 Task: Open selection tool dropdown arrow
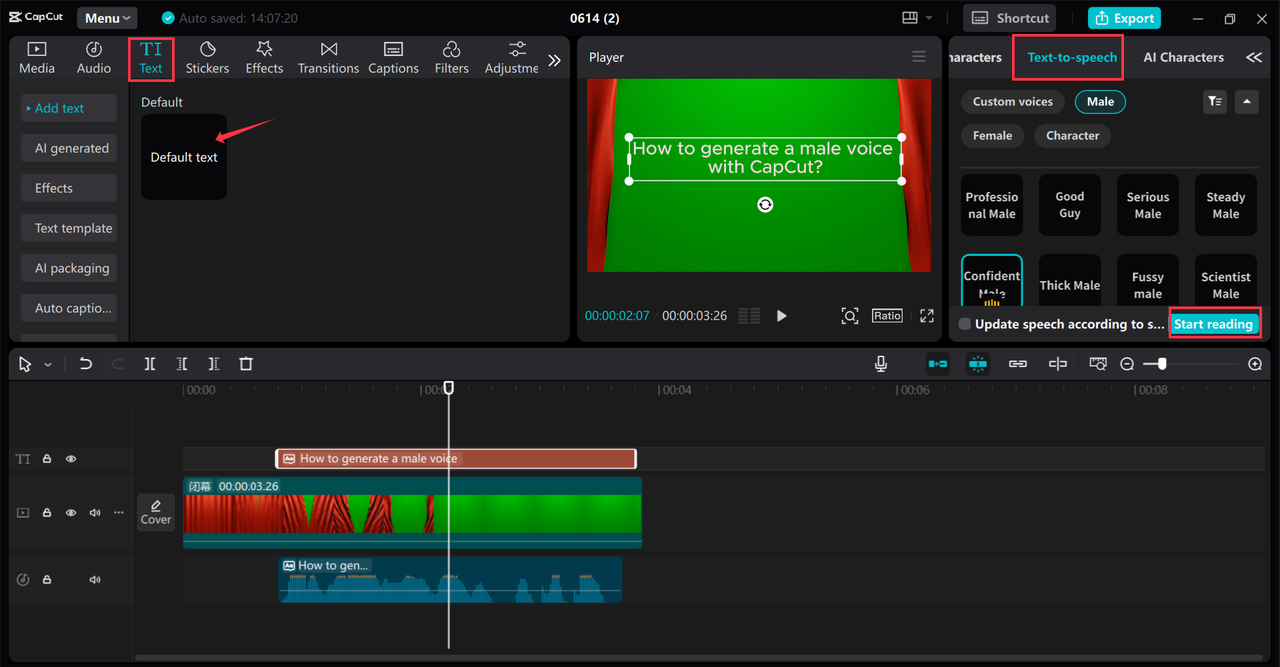coord(47,365)
